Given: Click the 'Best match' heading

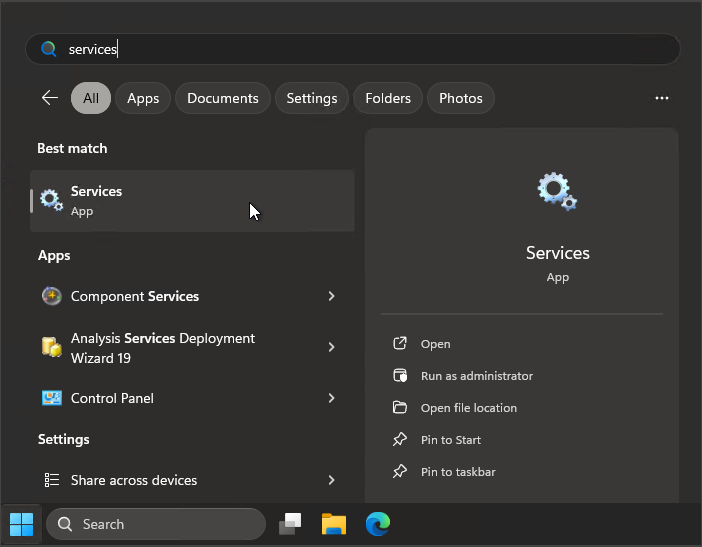Looking at the screenshot, I should (x=72, y=148).
